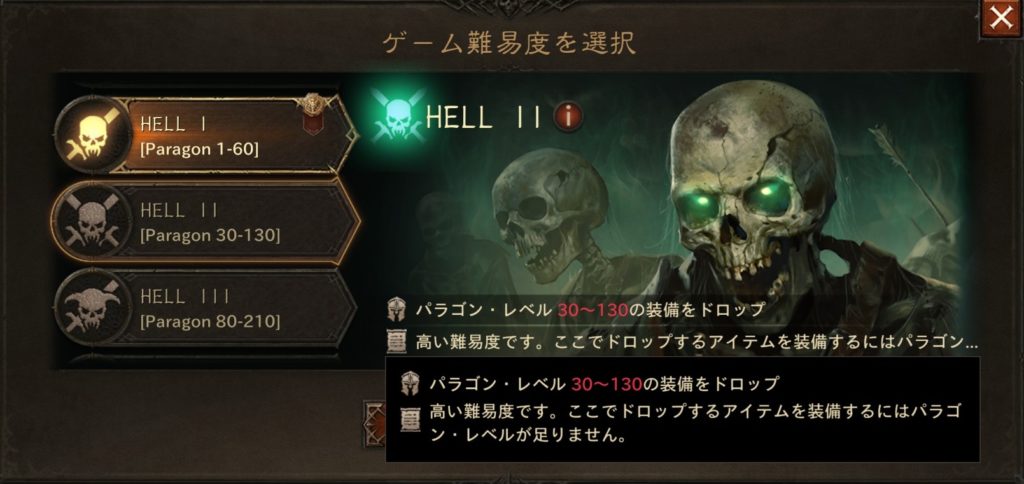Select HELL I [Paragon 1-60] difficulty
The width and height of the screenshot is (1024, 484).
click(206, 135)
